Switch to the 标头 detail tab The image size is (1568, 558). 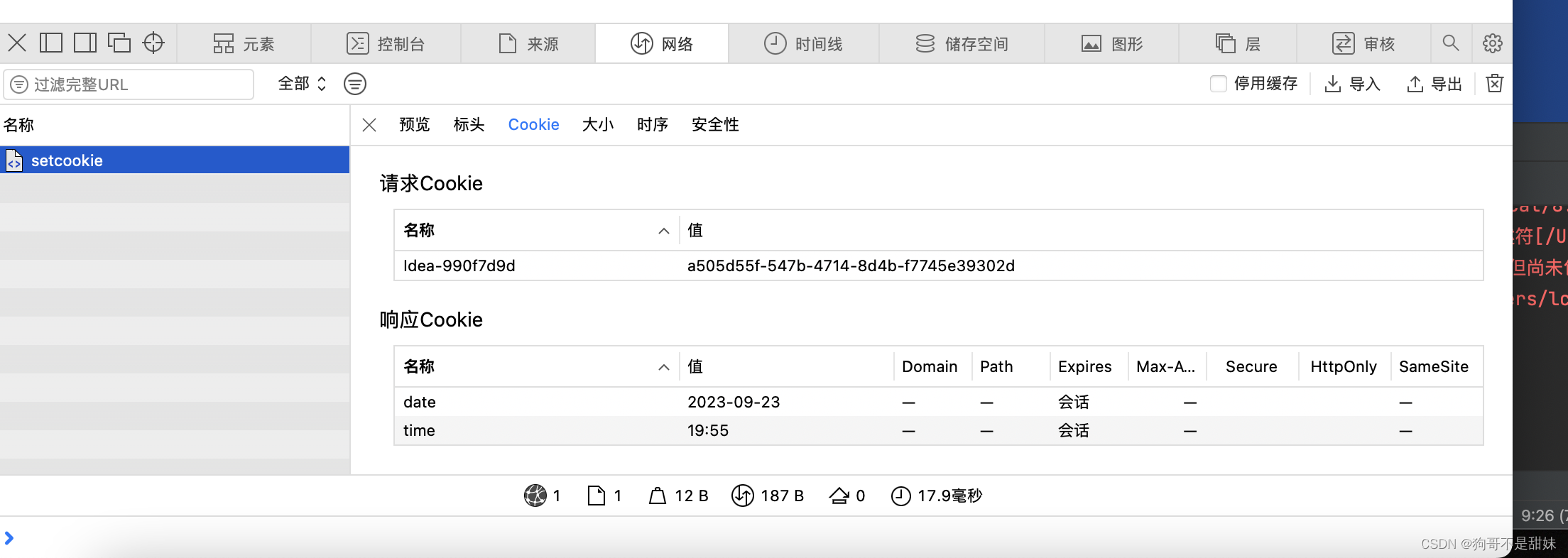coord(469,125)
